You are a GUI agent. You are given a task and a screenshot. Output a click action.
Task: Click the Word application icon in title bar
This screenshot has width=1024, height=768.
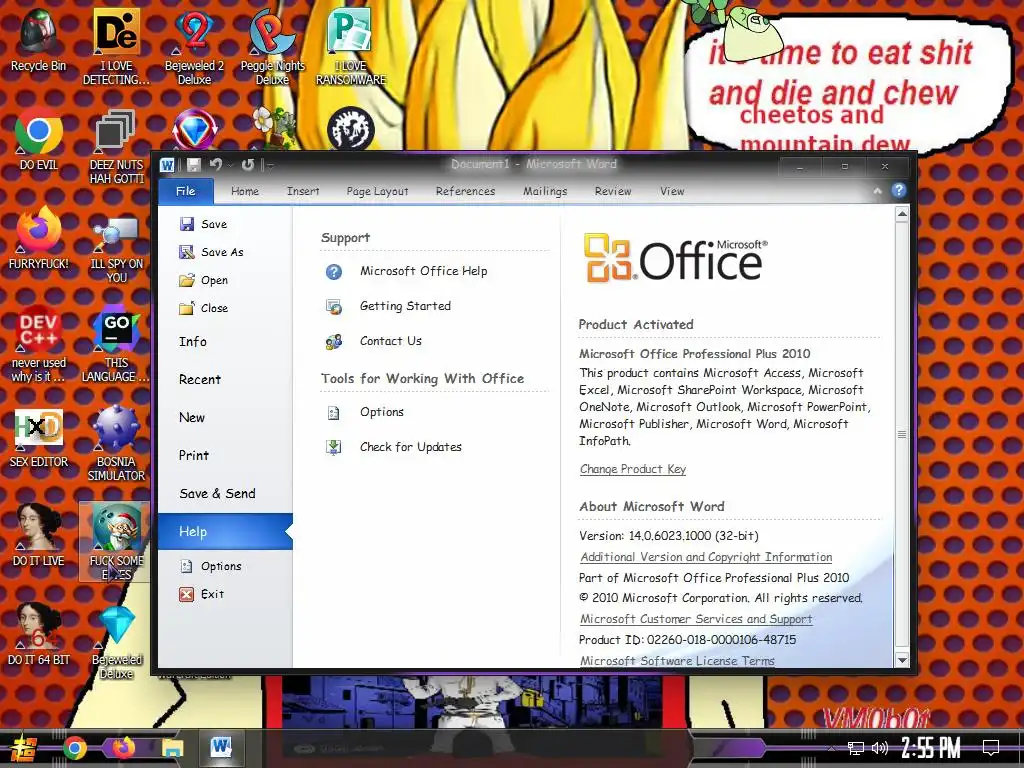click(167, 165)
